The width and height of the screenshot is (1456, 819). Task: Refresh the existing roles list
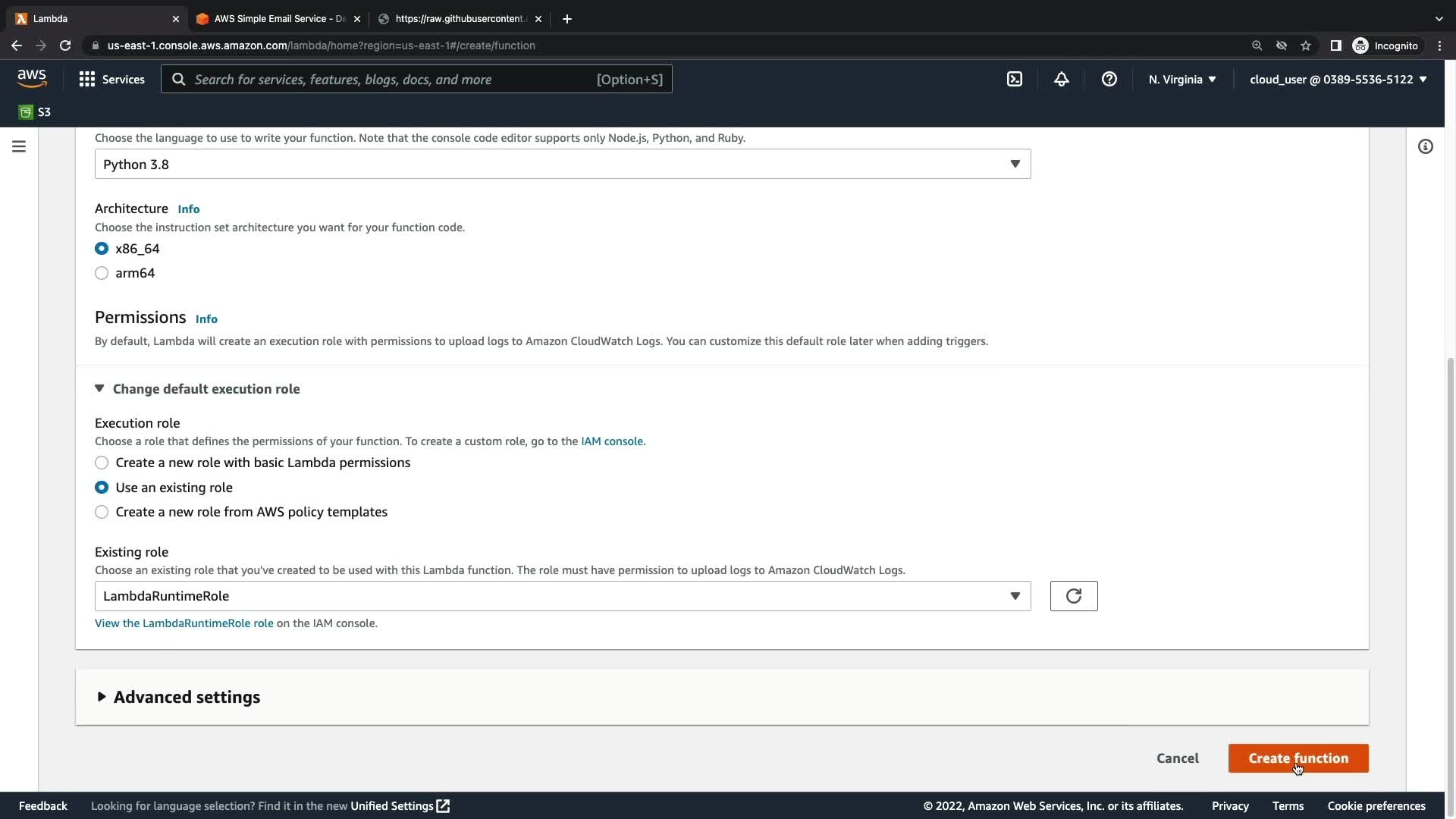point(1073,596)
